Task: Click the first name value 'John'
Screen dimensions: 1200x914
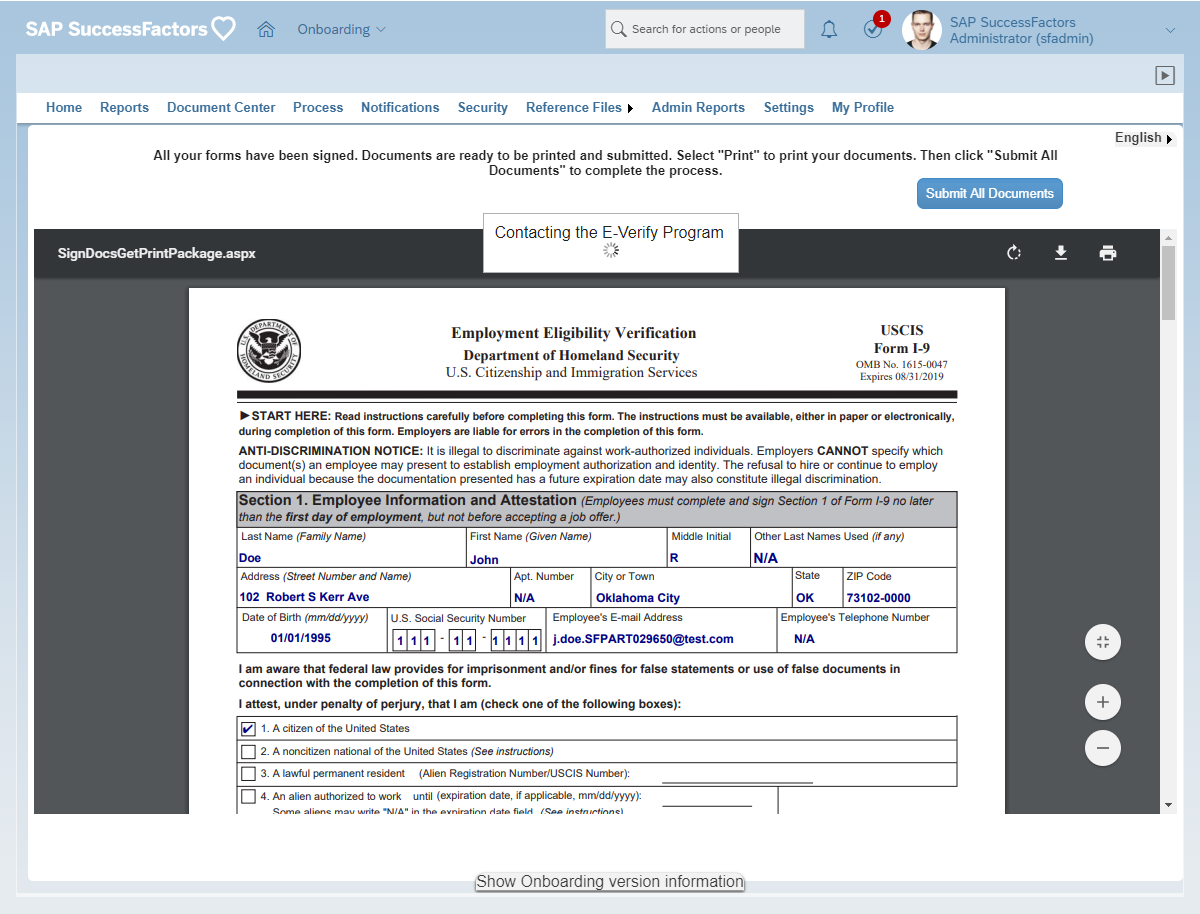Action: 484,560
